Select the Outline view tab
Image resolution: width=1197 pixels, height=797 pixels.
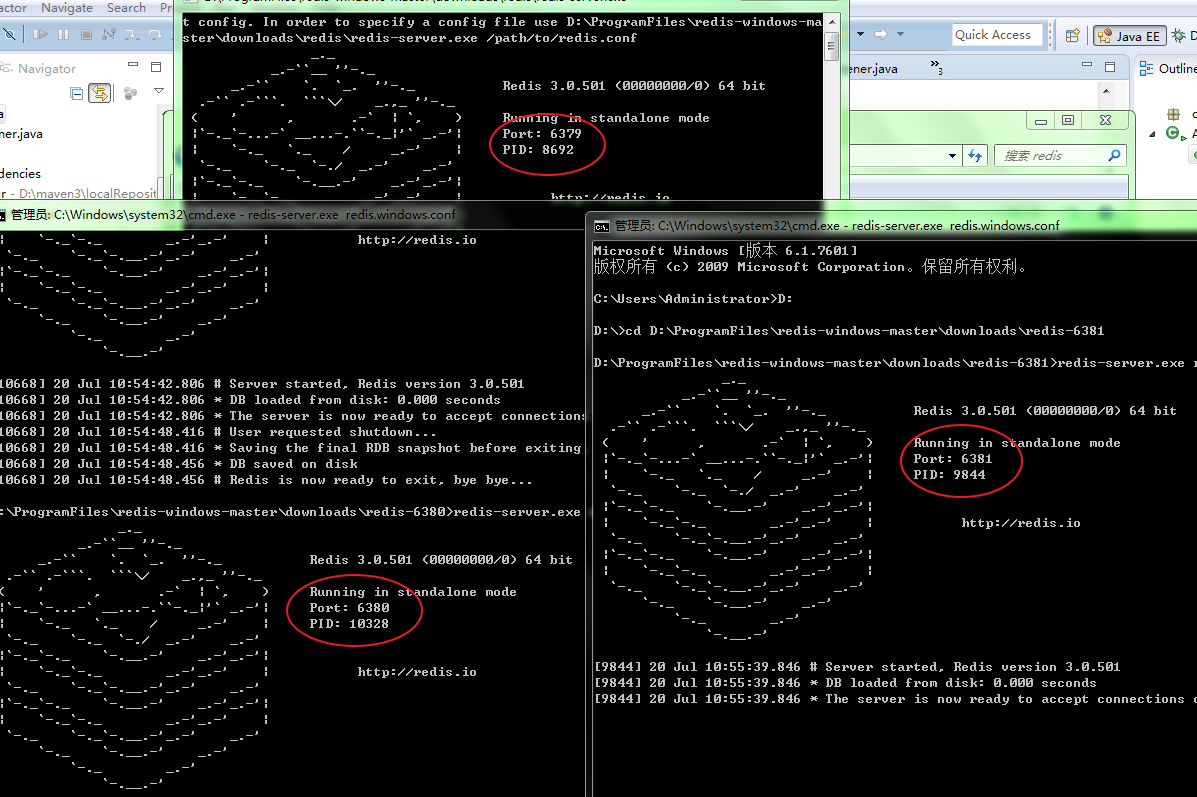coord(1167,69)
